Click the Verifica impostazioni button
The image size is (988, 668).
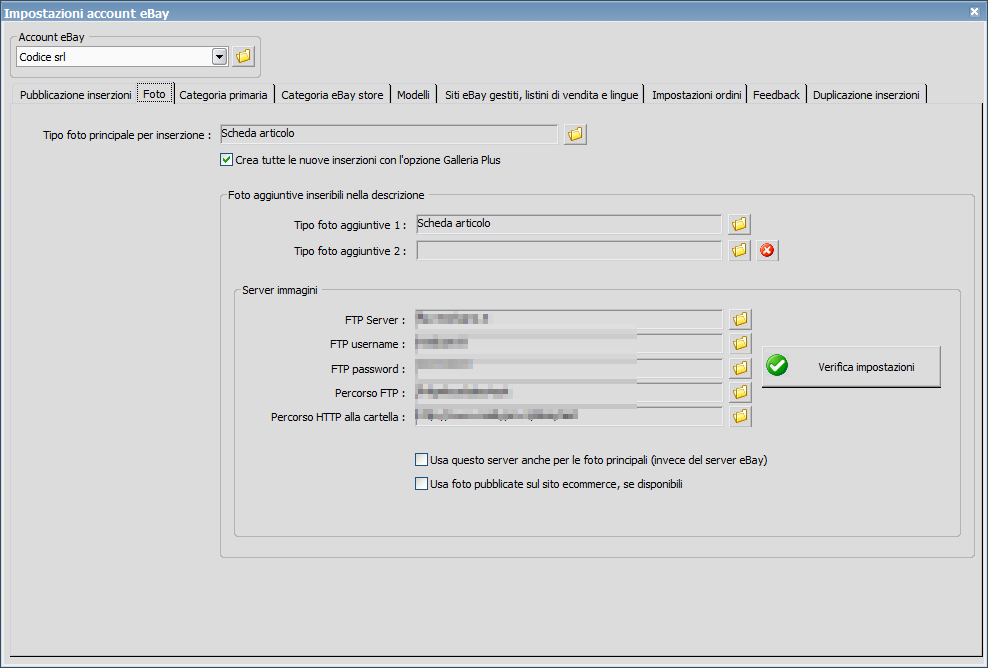coord(851,367)
